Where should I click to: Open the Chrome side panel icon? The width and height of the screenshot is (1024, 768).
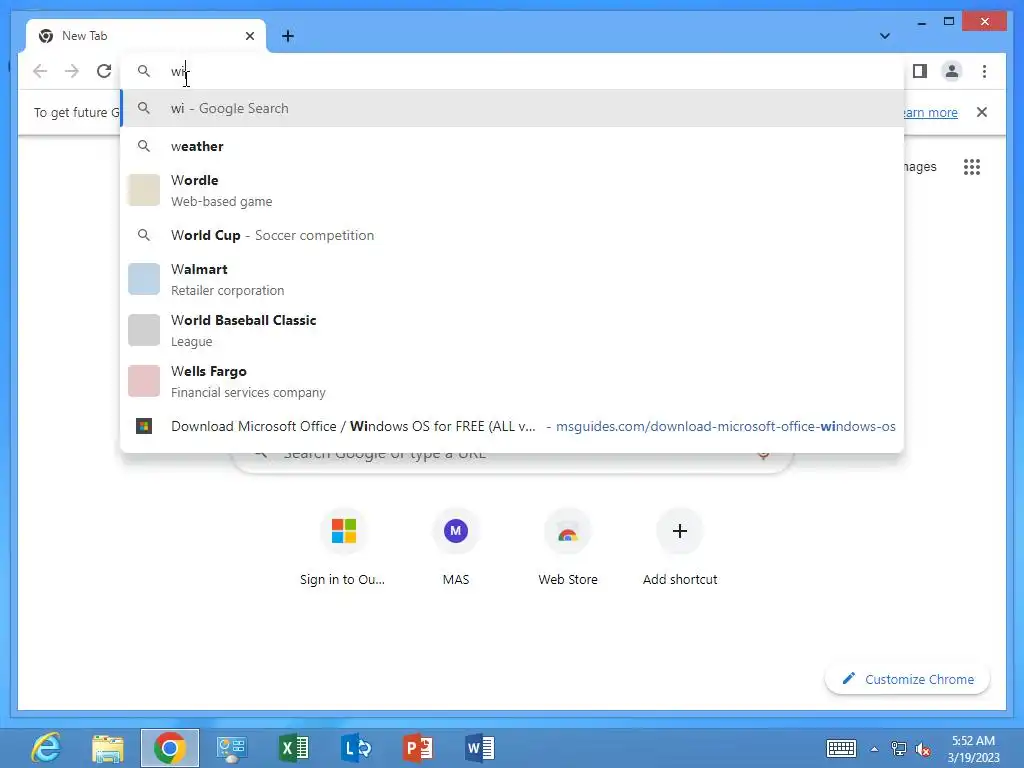(920, 71)
